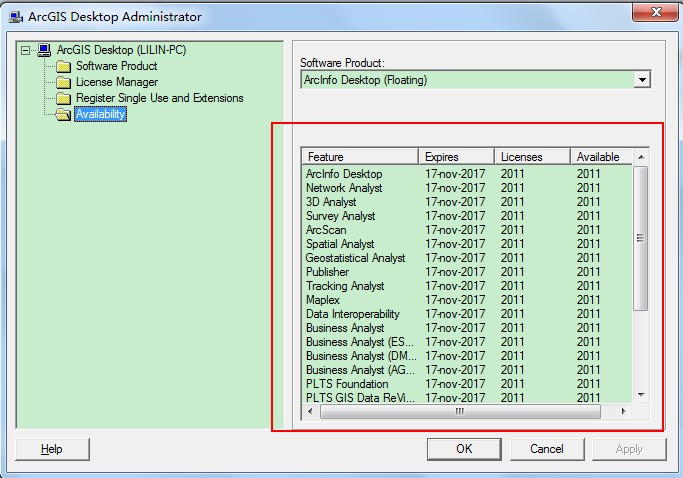Image resolution: width=683 pixels, height=478 pixels.
Task: Sort by the Licenses column header
Action: point(532,157)
